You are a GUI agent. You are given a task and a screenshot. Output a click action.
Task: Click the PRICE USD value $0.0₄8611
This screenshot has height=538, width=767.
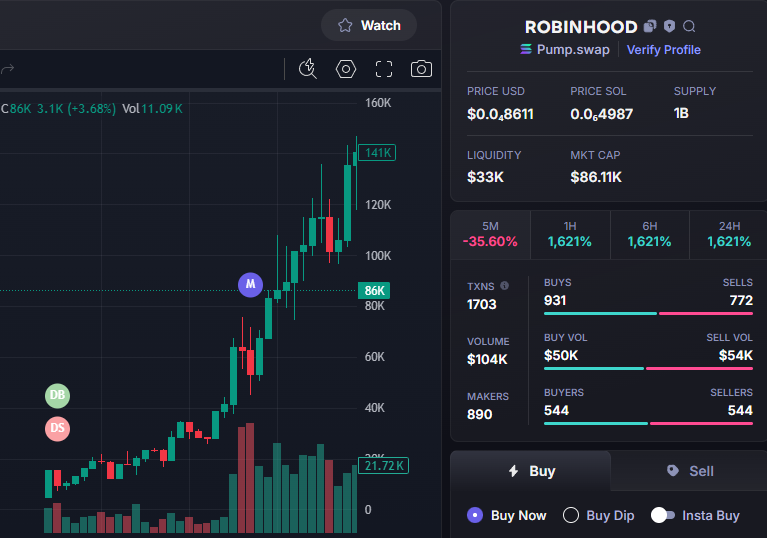click(500, 114)
